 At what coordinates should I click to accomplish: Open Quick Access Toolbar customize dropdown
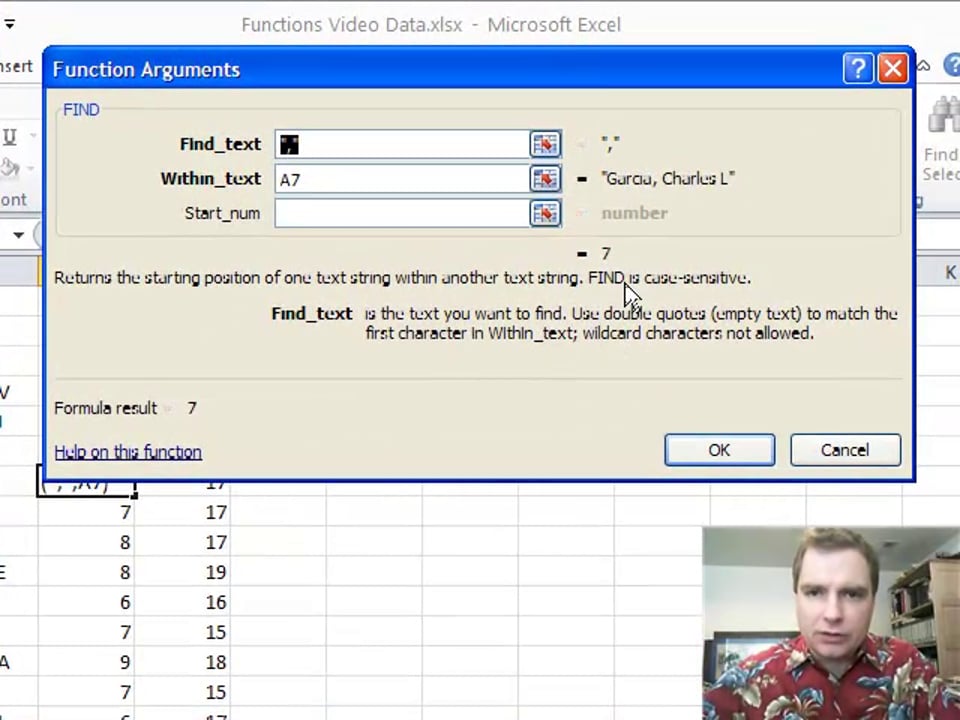9,24
